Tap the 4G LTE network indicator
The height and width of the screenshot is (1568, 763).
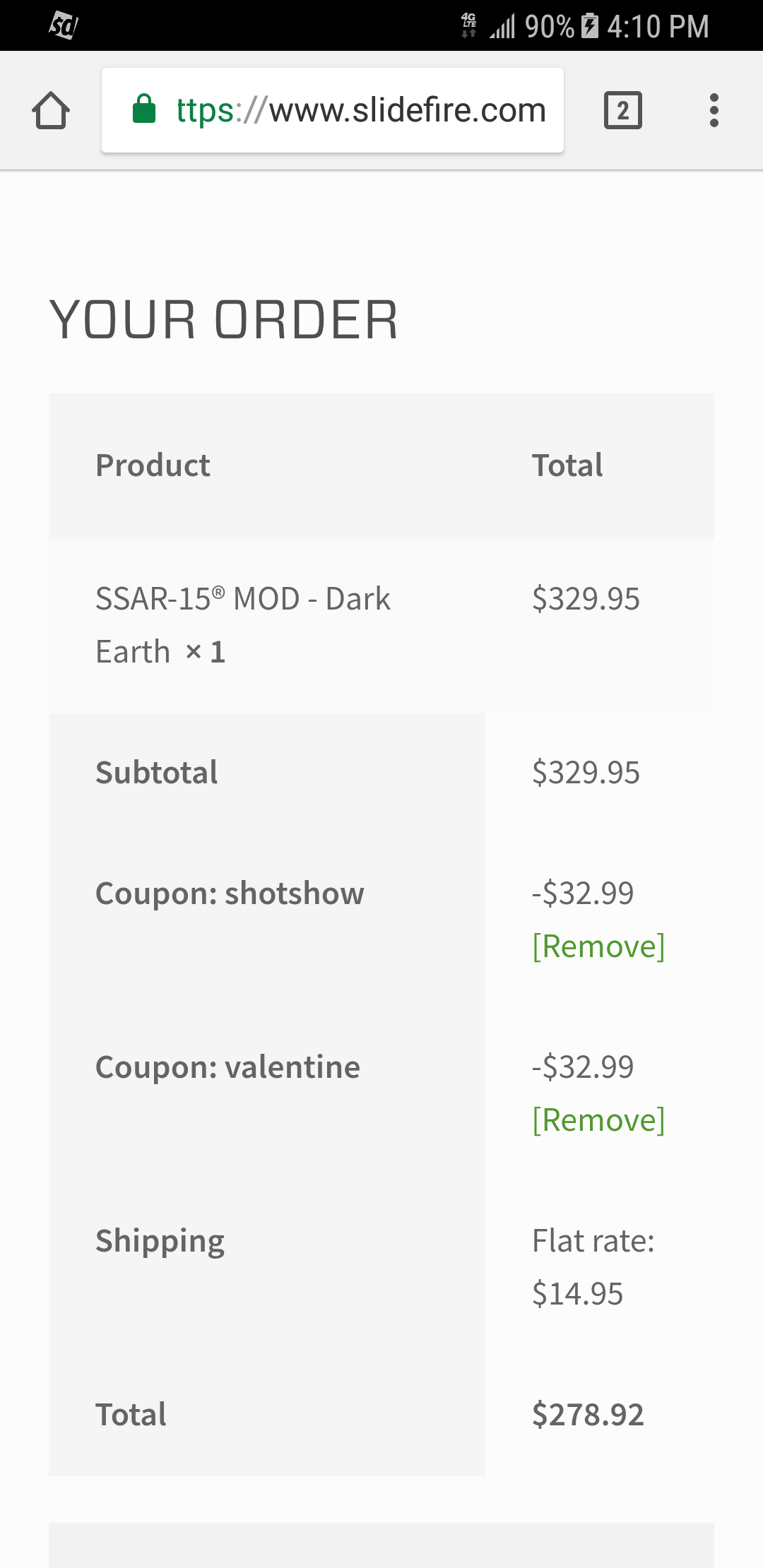point(468,25)
